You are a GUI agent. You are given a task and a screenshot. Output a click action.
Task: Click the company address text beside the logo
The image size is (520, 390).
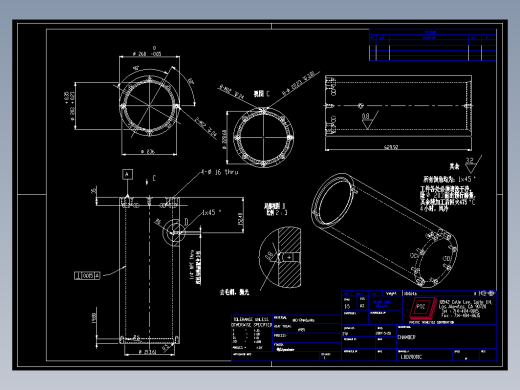465,308
